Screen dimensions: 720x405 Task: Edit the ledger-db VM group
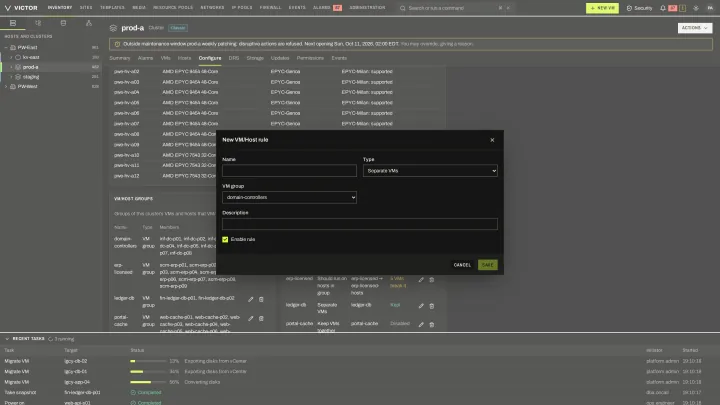(251, 299)
